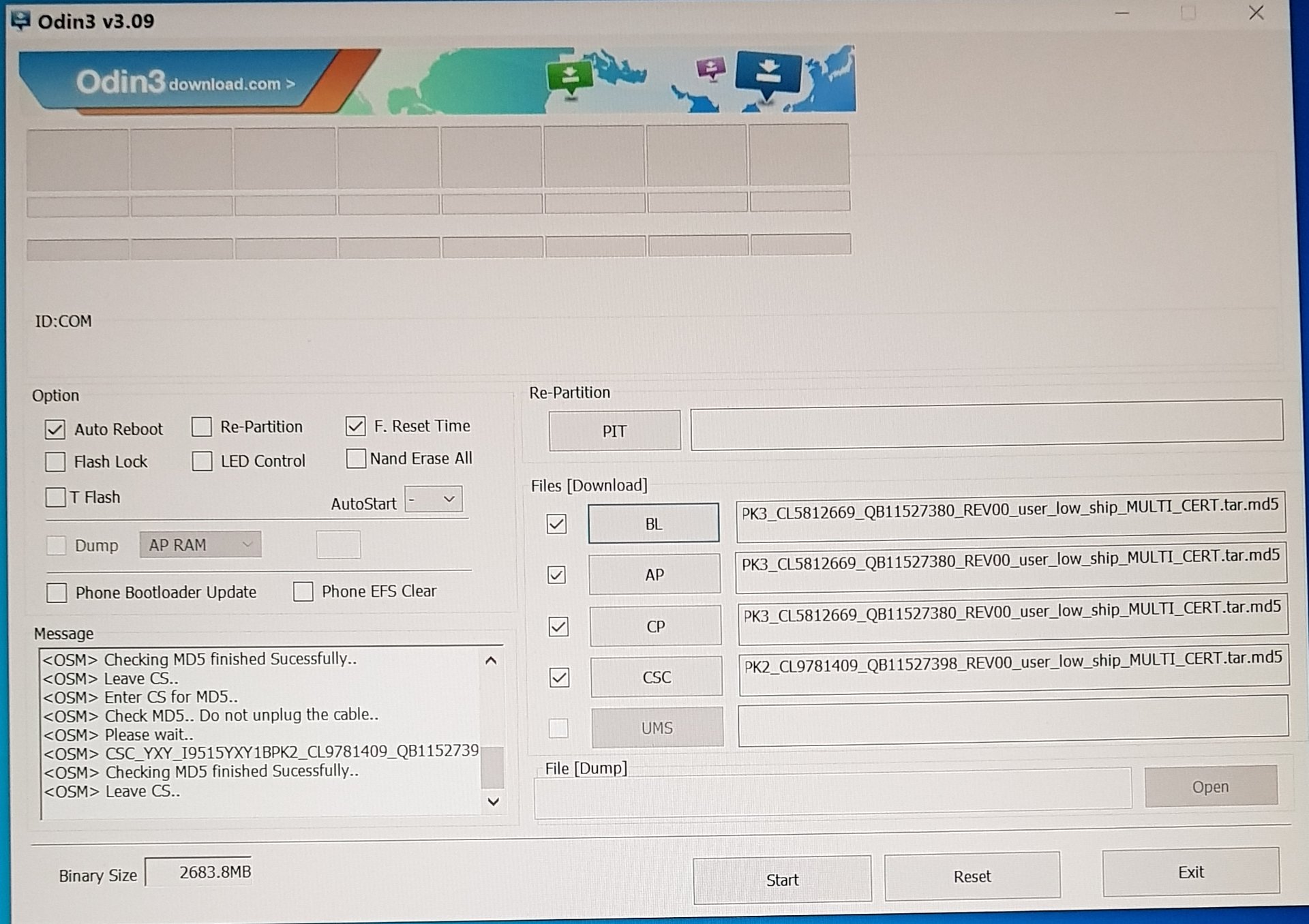This screenshot has height=924, width=1309.
Task: Click the AP file button
Action: [x=654, y=574]
